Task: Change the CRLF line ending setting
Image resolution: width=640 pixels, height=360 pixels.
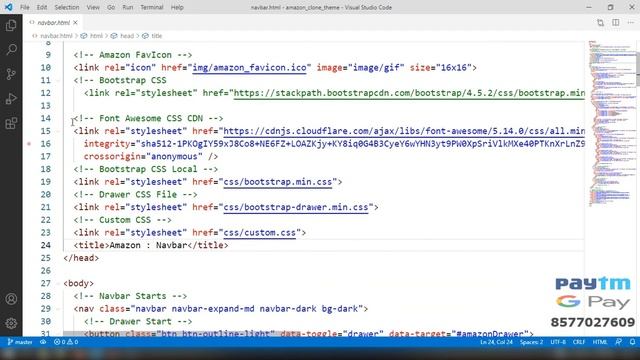Action: [x=579, y=342]
